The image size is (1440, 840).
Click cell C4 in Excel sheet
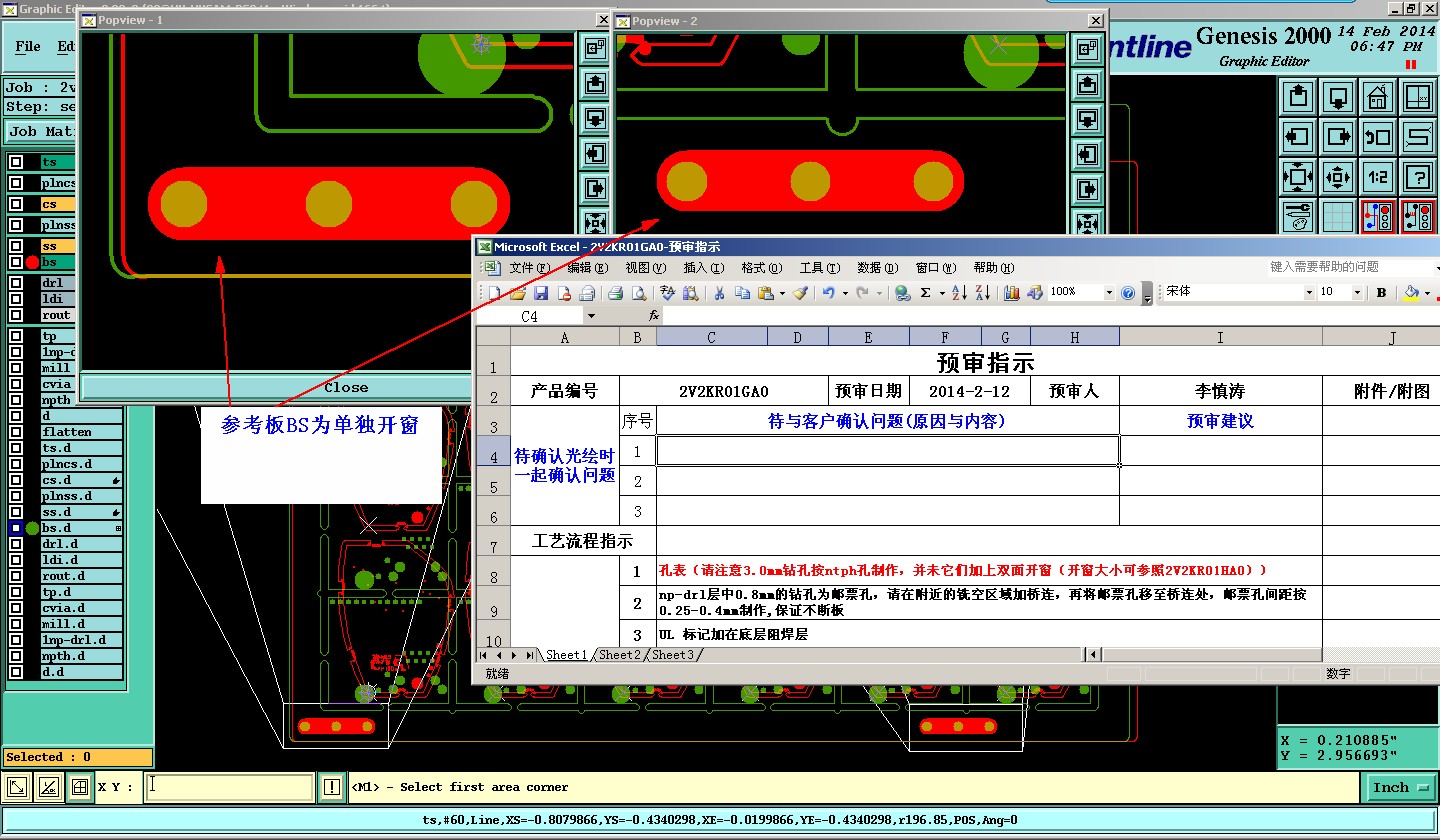(888, 451)
